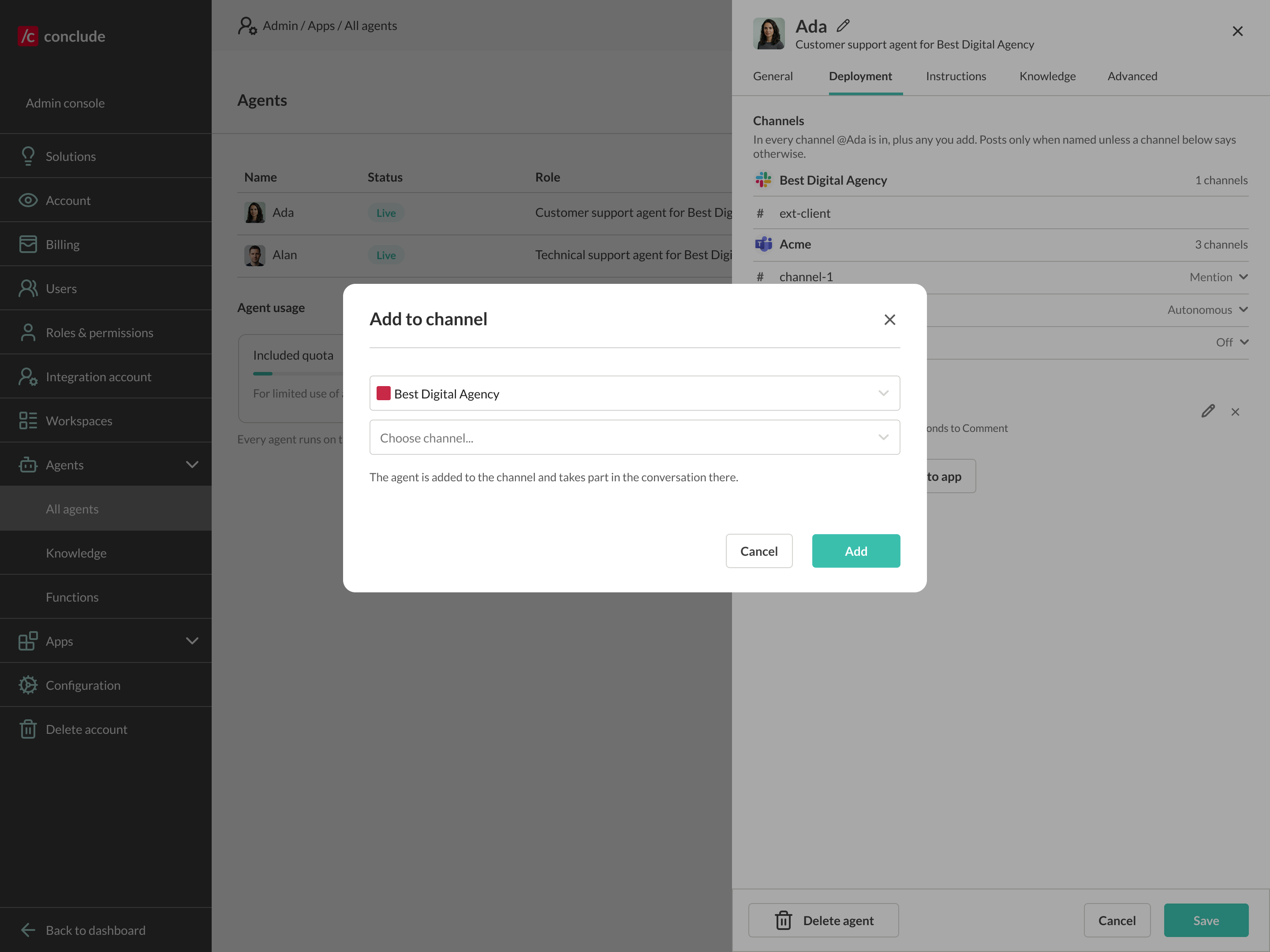Open Knowledge under Agents in sidebar
Viewport: 1270px width, 952px height.
106,553
